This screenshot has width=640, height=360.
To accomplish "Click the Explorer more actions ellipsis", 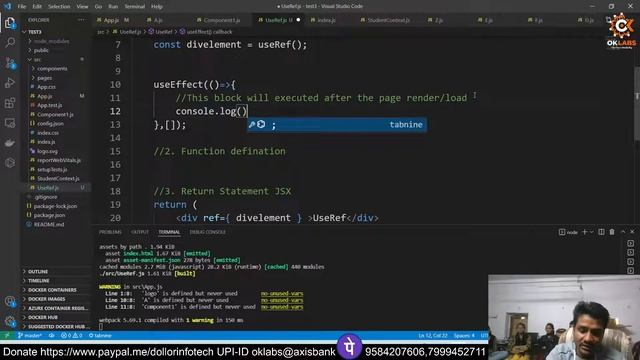I will coord(82,20).
